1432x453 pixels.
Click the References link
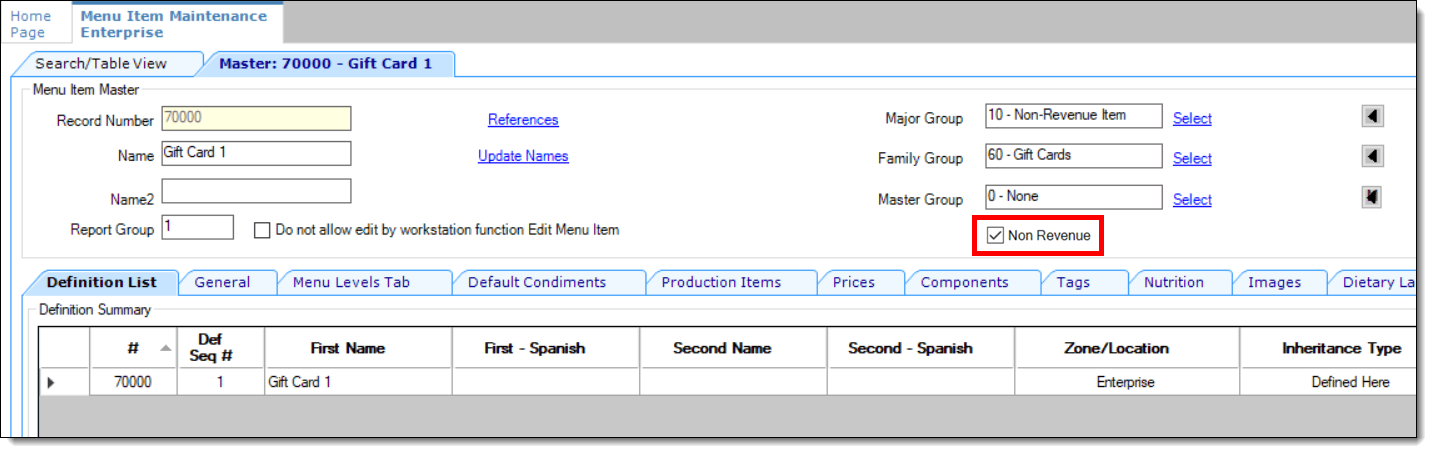(523, 120)
